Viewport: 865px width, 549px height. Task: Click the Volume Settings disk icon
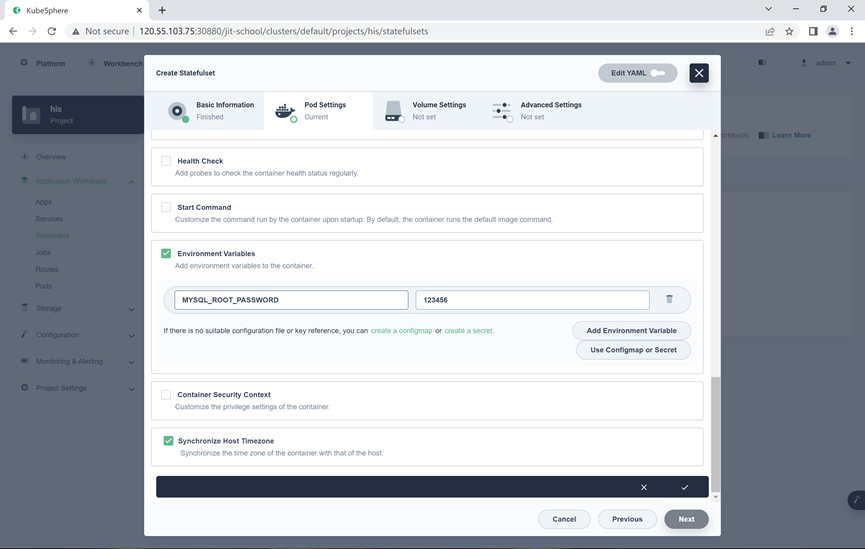[x=394, y=111]
